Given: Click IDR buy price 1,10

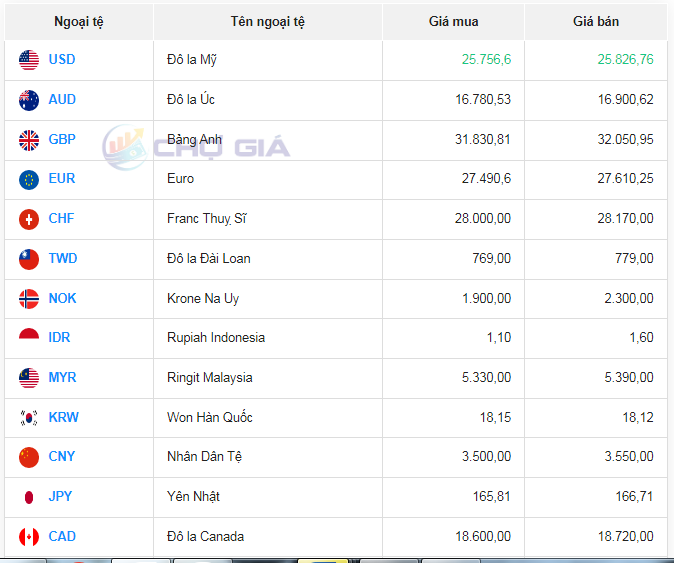Looking at the screenshot, I should (x=499, y=337).
